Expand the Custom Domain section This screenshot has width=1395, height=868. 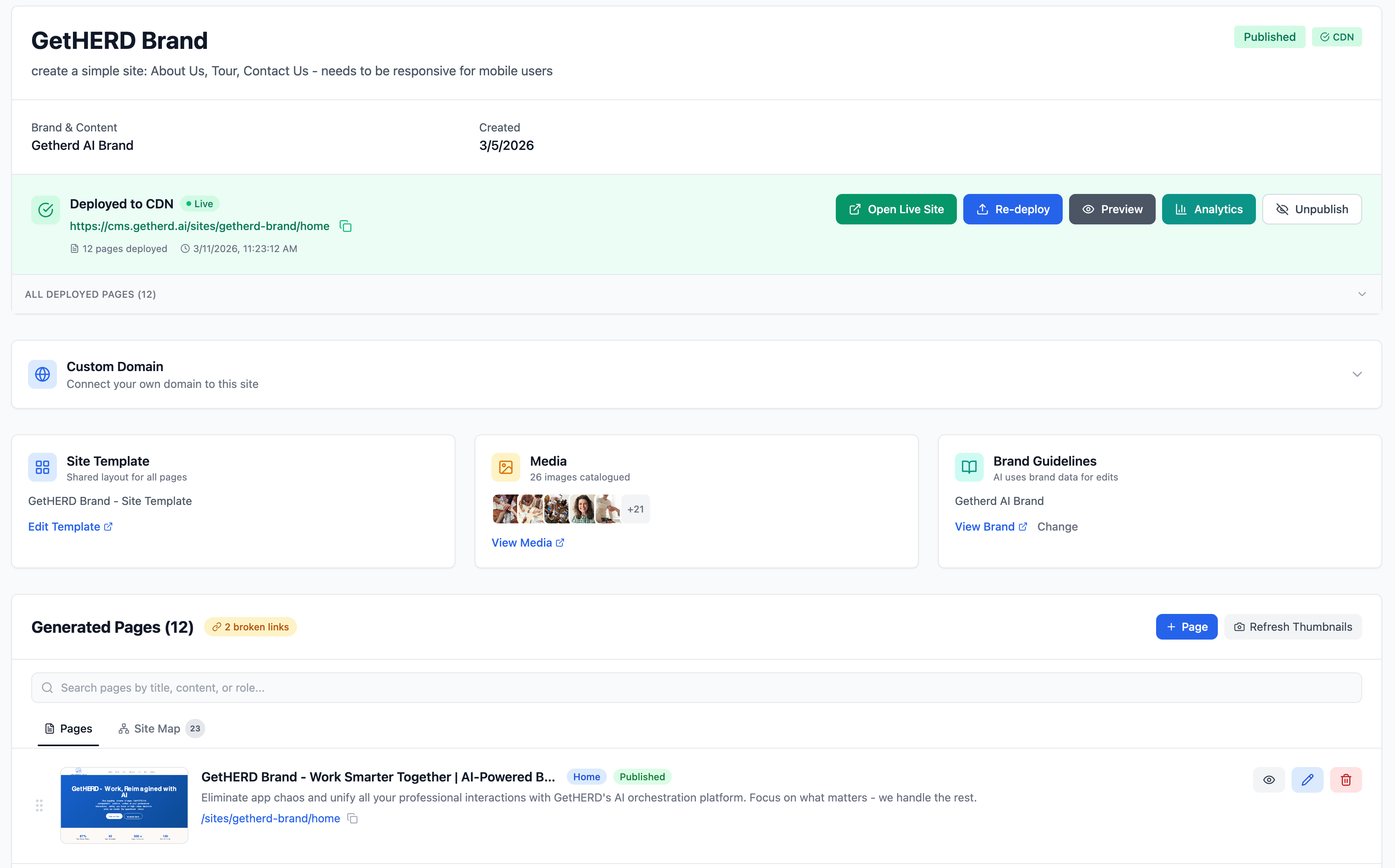click(1357, 374)
